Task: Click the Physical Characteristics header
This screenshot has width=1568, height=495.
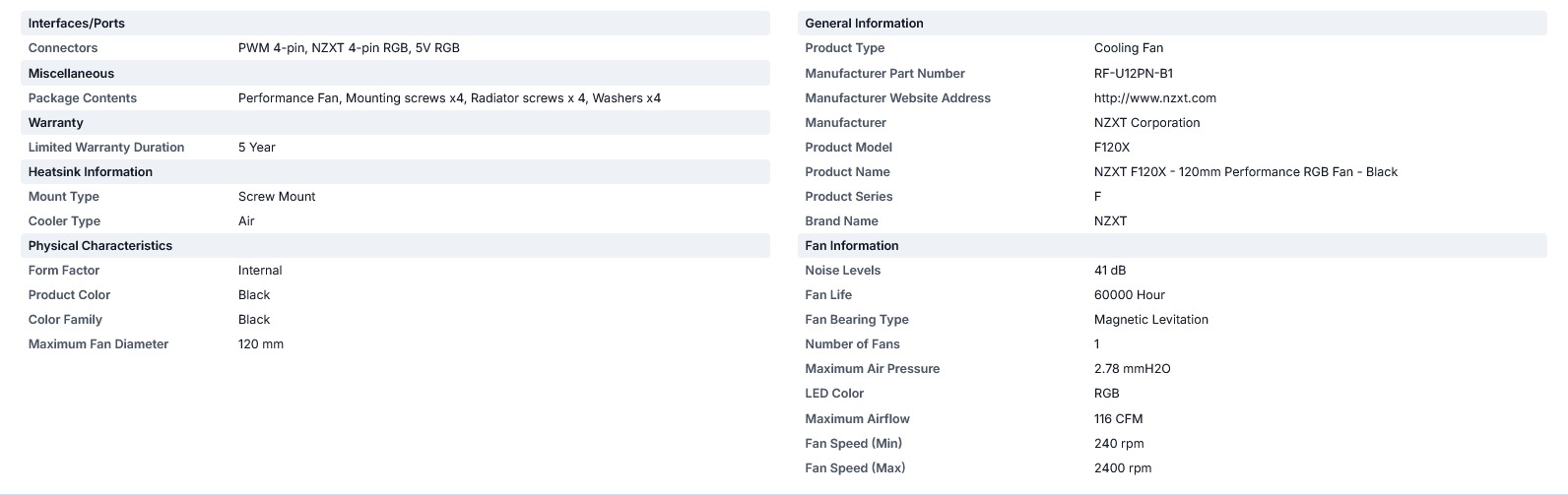Action: (395, 245)
